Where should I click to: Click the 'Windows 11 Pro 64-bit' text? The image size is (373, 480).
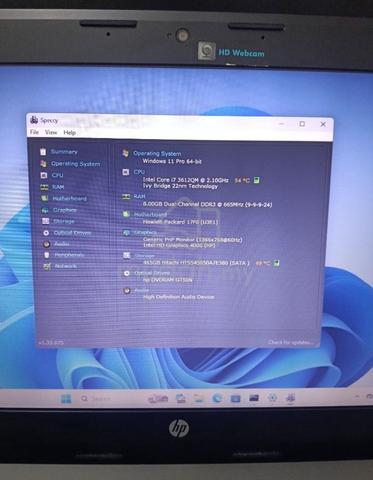pyautogui.click(x=172, y=161)
